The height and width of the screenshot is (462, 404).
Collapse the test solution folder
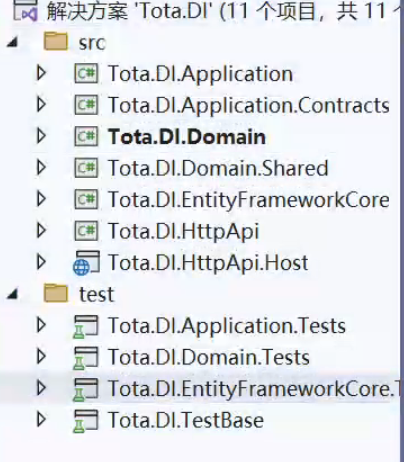pyautogui.click(x=12, y=294)
